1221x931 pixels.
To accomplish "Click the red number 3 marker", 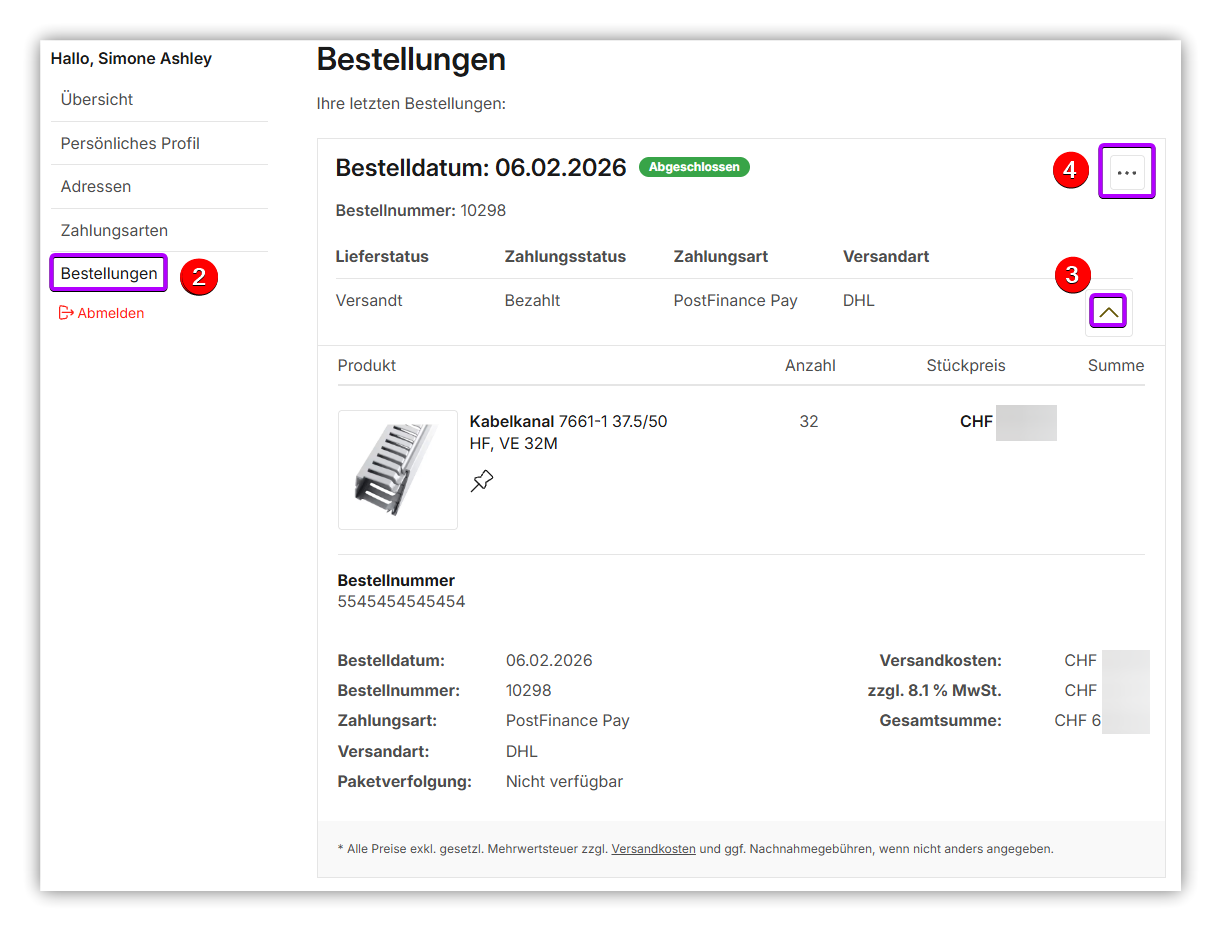I will point(1072,275).
